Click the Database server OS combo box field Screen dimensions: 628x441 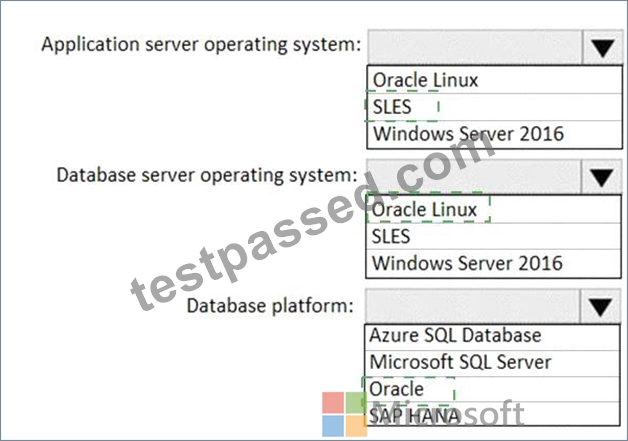click(x=474, y=177)
